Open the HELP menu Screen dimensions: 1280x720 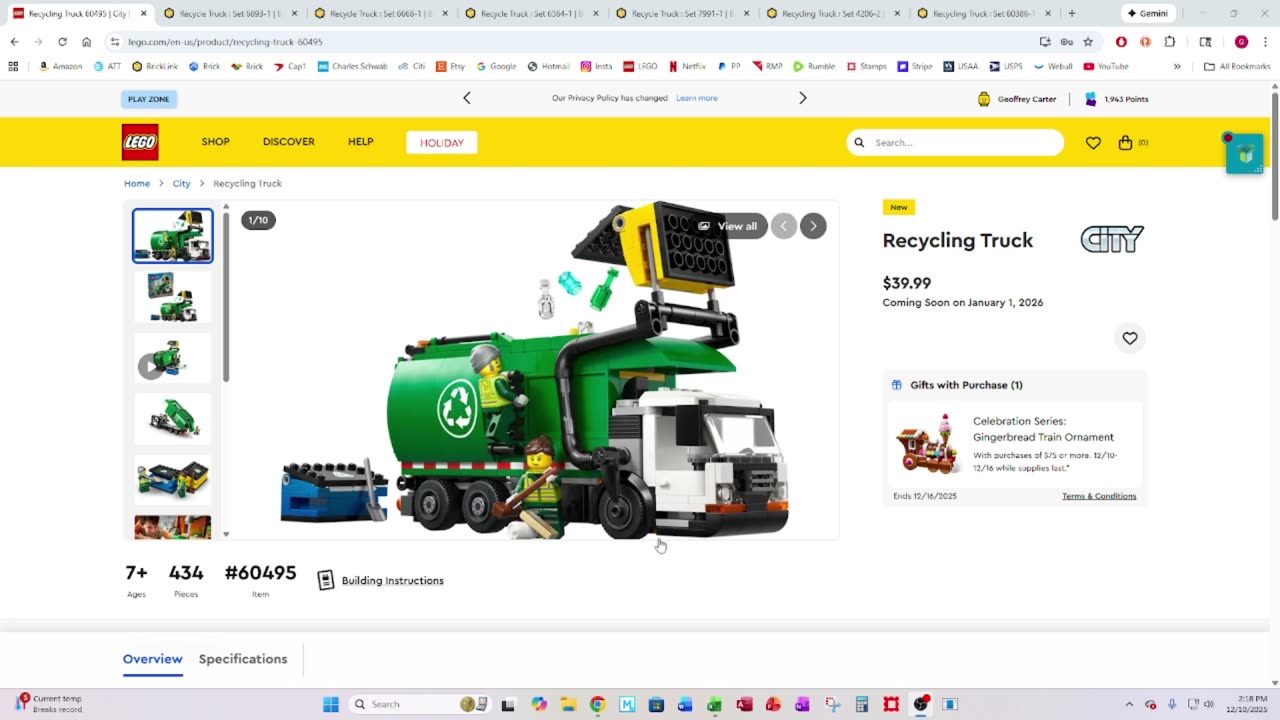tap(361, 142)
